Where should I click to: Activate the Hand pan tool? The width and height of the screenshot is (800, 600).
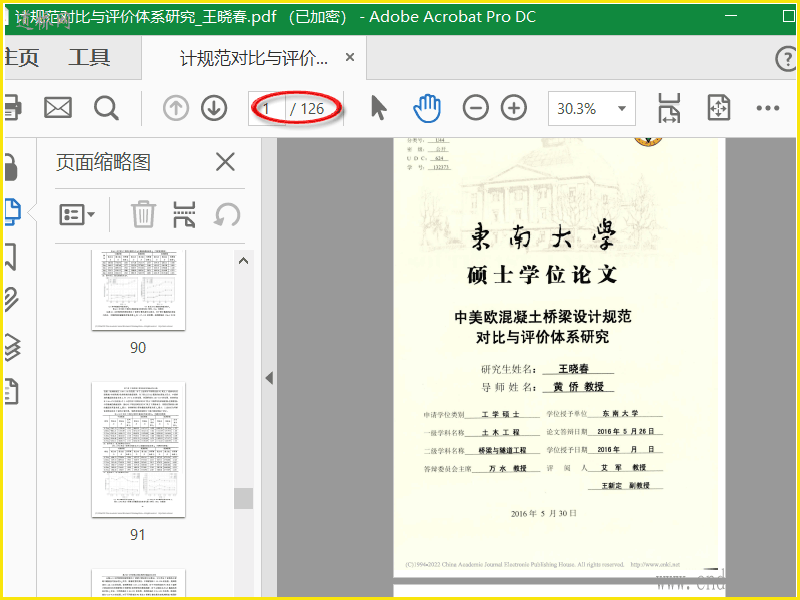tap(427, 108)
